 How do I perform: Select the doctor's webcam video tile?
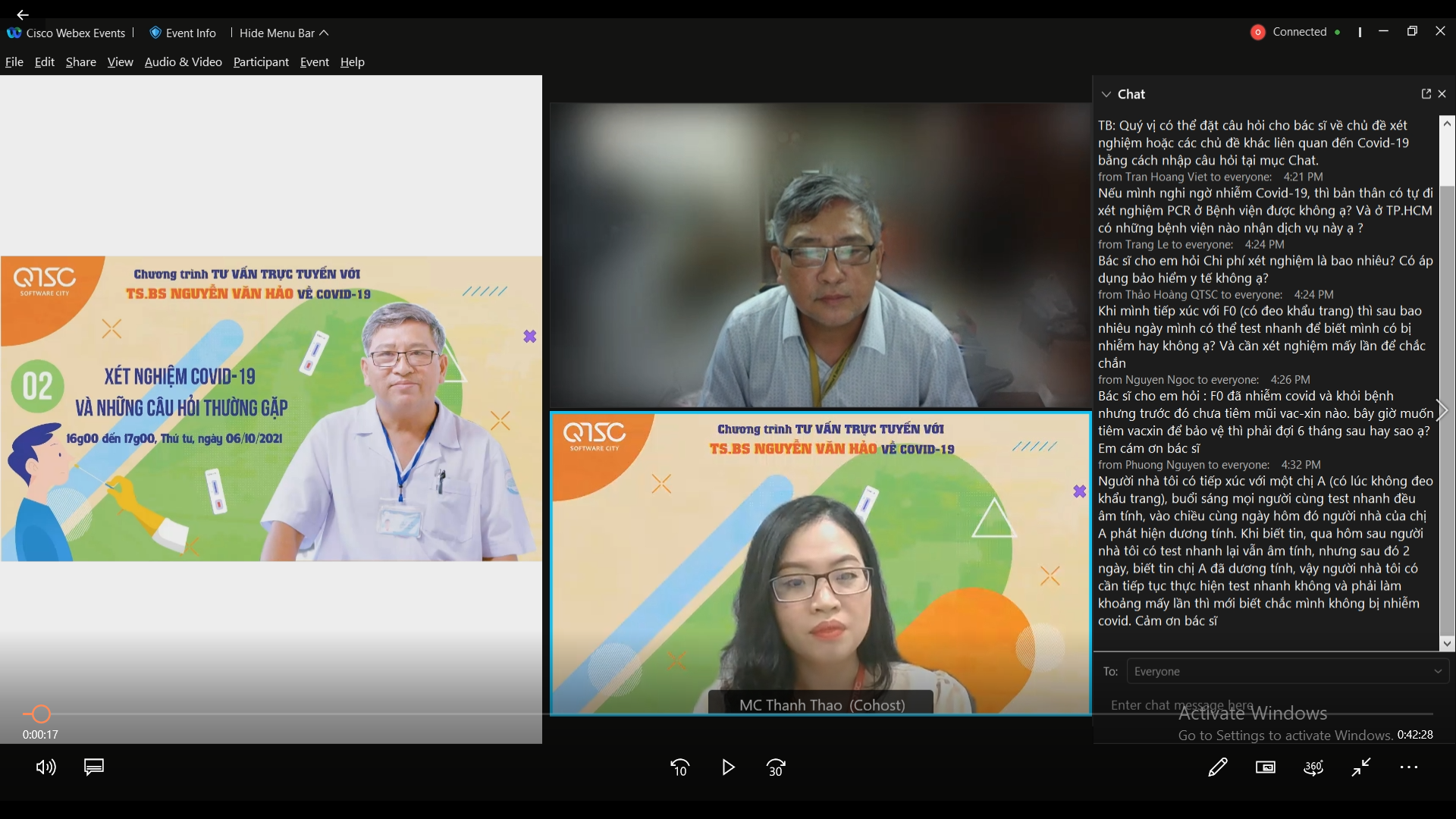point(821,255)
